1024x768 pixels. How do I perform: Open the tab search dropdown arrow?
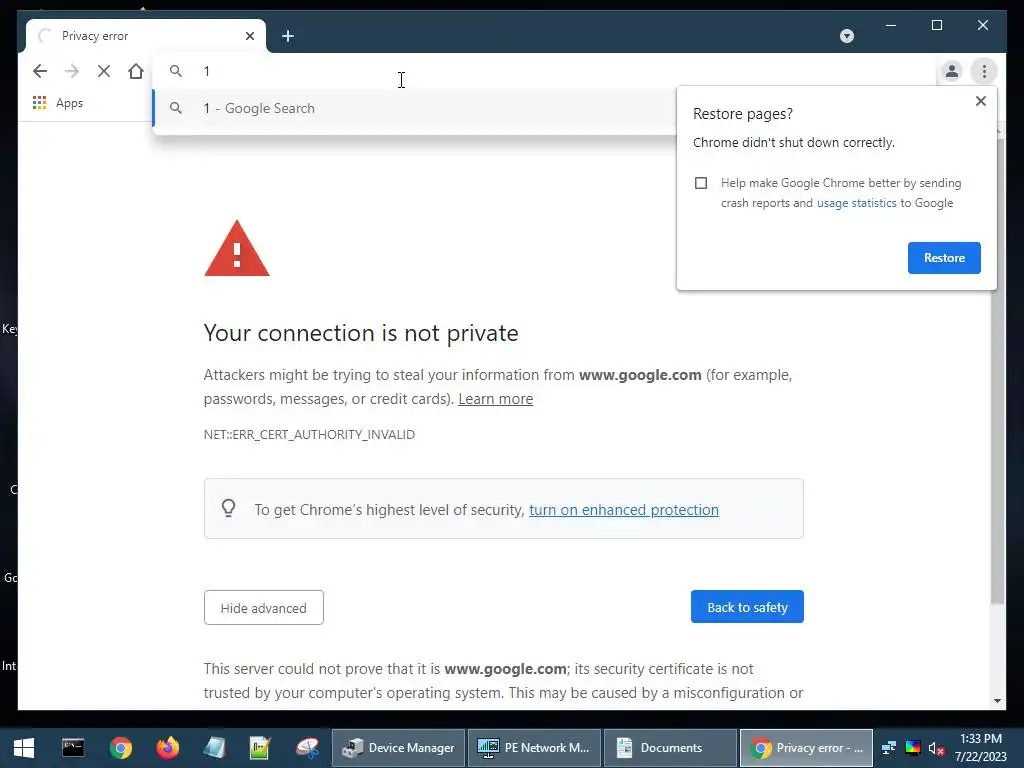click(x=847, y=36)
